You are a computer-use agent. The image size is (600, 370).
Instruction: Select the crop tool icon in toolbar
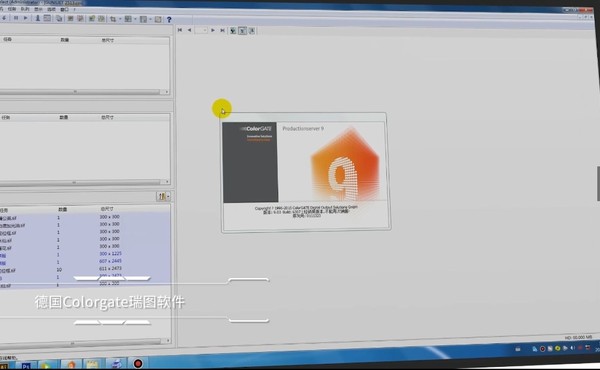[x=113, y=19]
